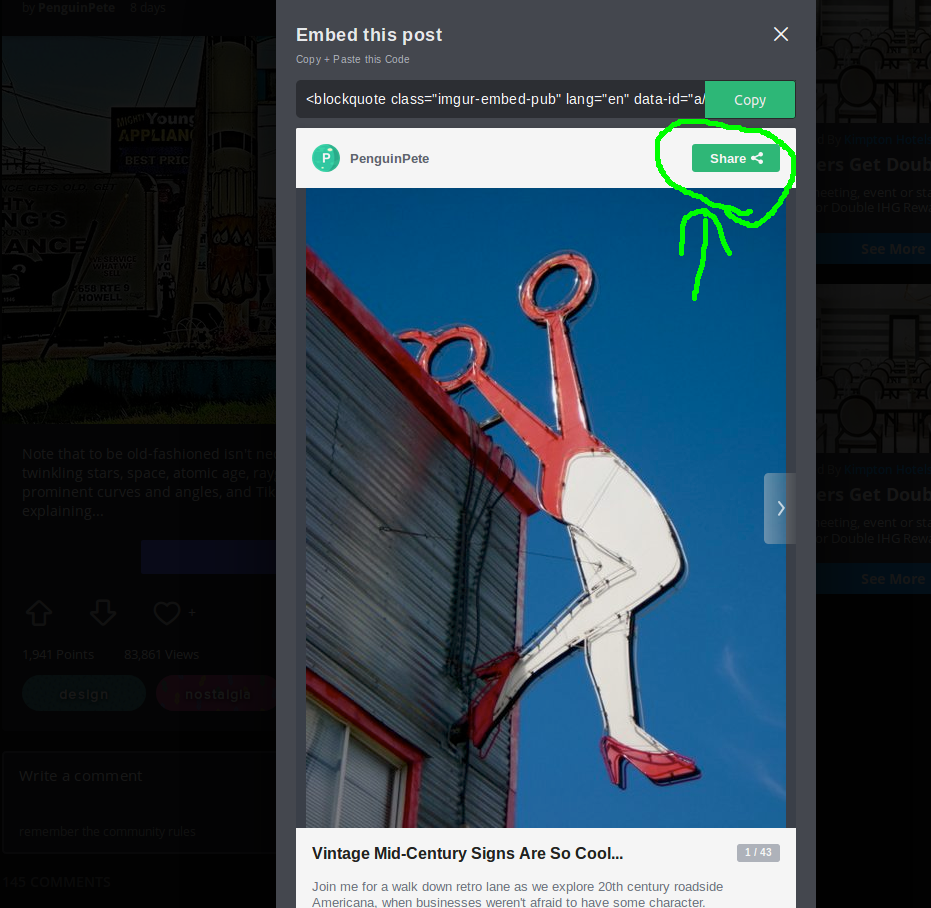
Task: Open the Vintage Mid-Century Signs title link
Action: point(467,853)
